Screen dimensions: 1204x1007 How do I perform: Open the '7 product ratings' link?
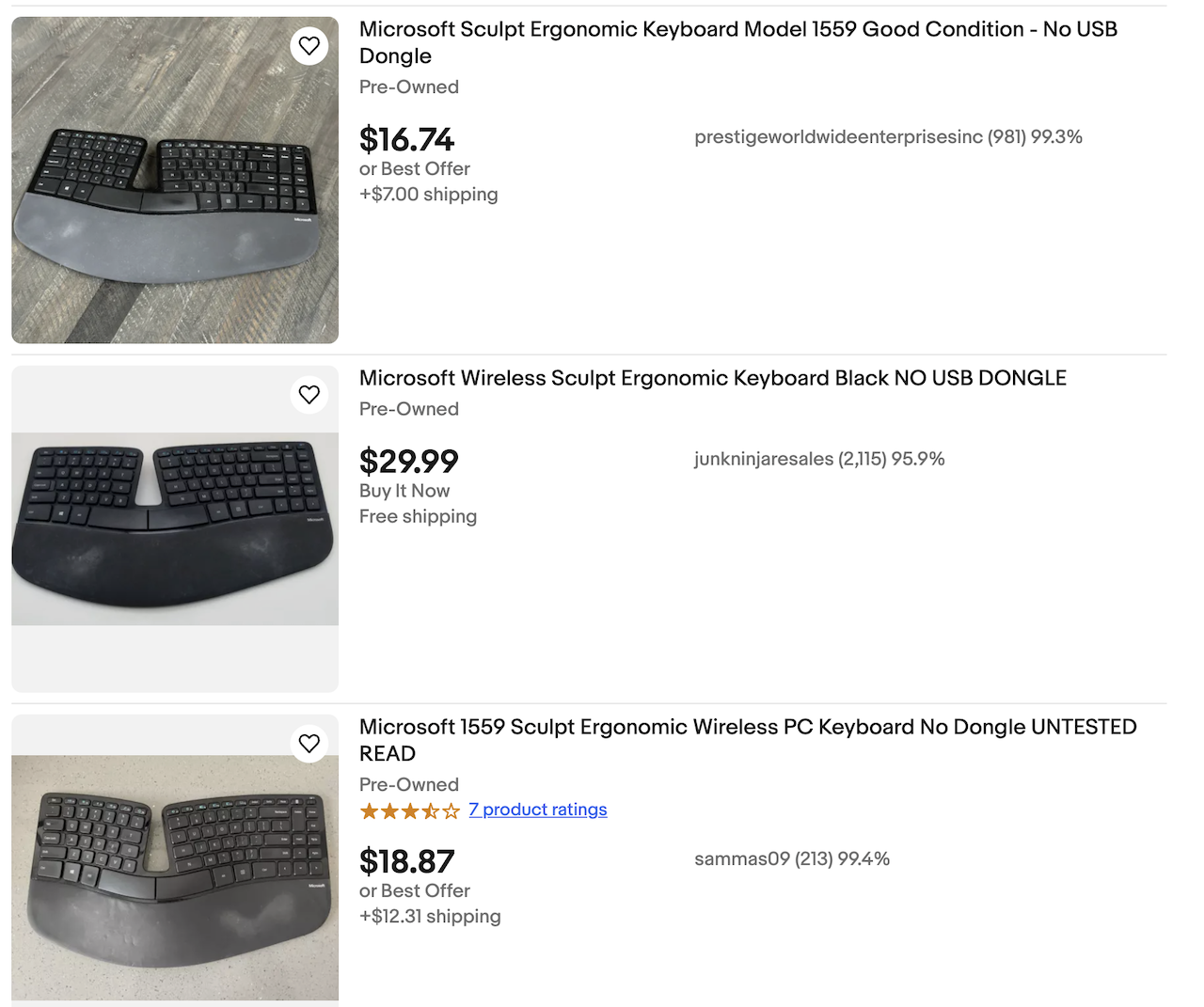coord(538,810)
